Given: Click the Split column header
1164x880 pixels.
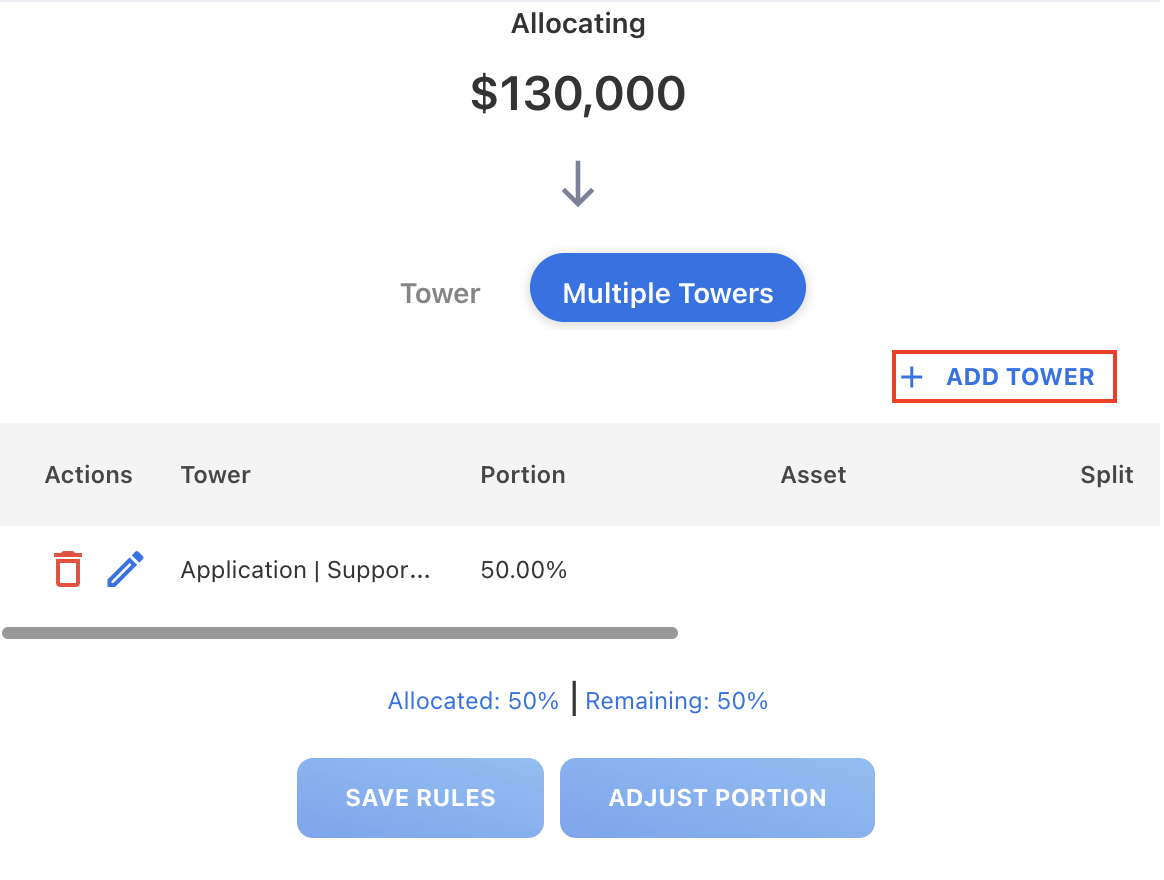Looking at the screenshot, I should 1106,475.
